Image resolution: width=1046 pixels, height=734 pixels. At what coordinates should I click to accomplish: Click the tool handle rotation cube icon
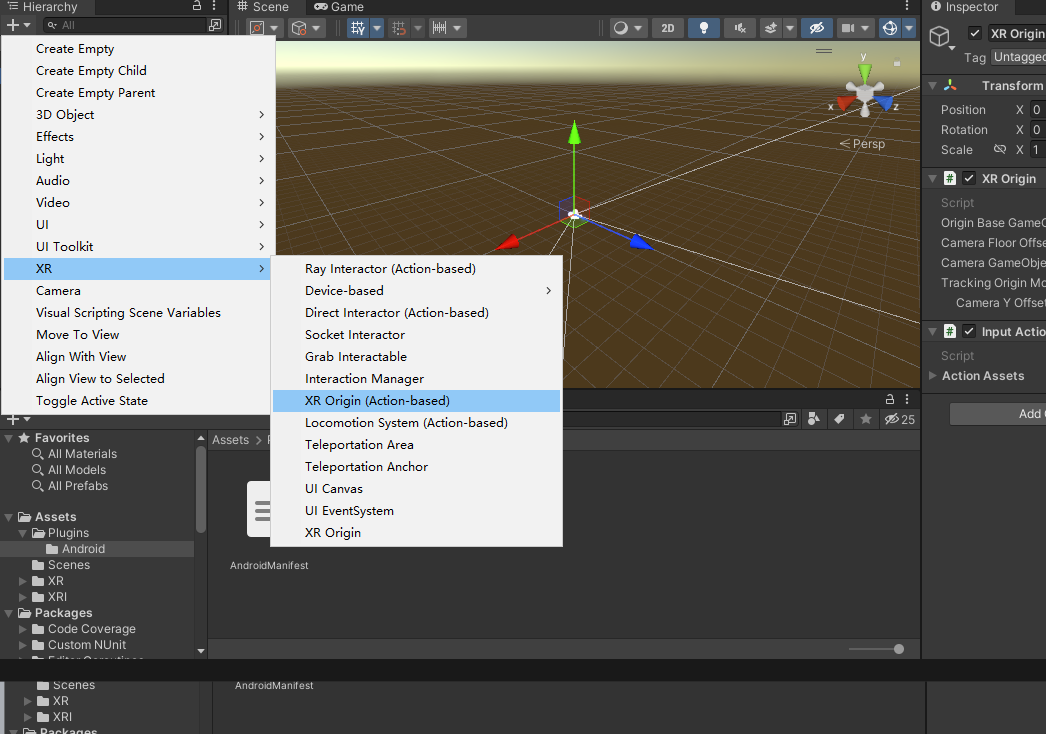click(299, 28)
